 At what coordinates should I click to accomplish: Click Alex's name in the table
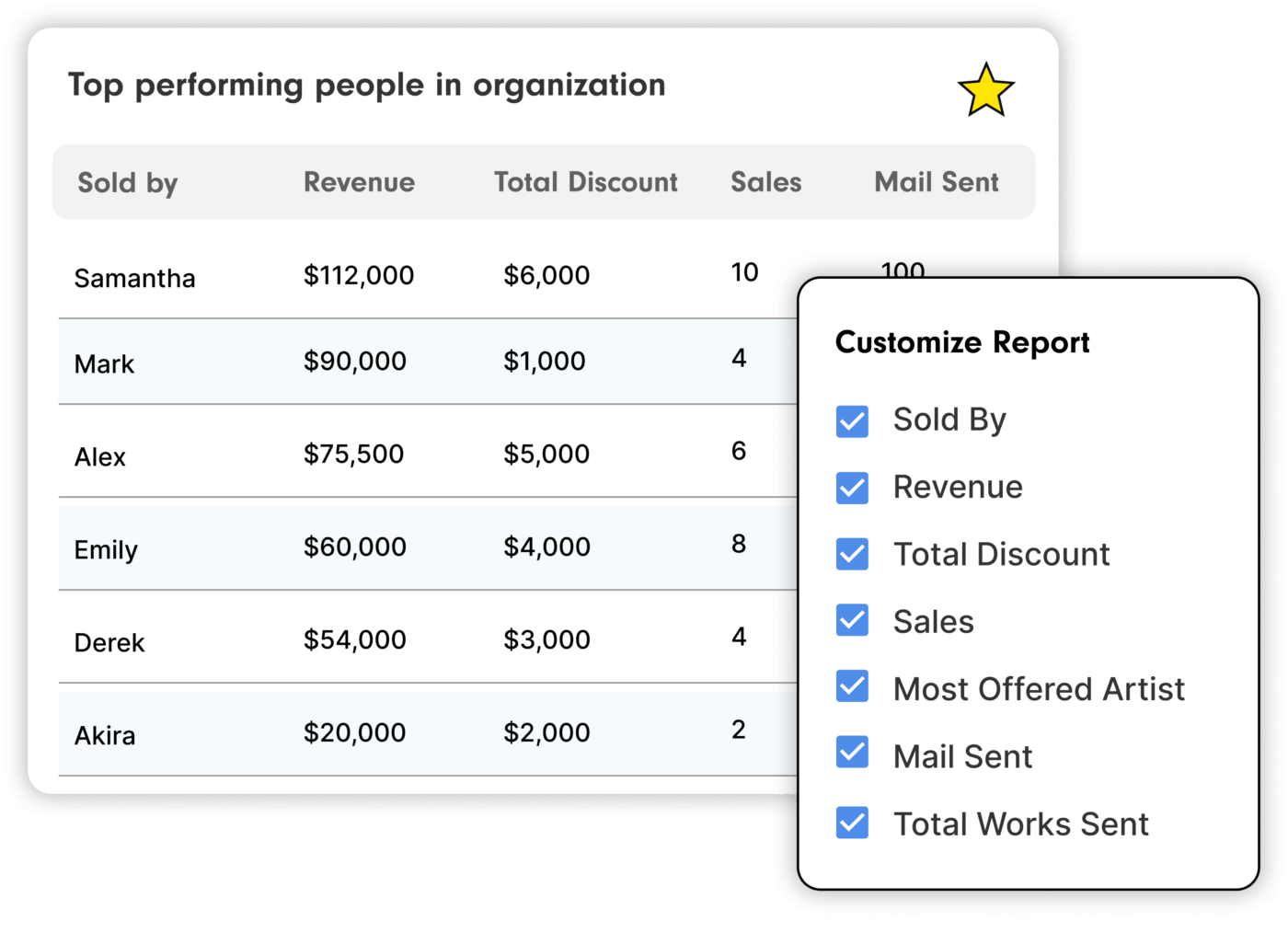pos(99,456)
